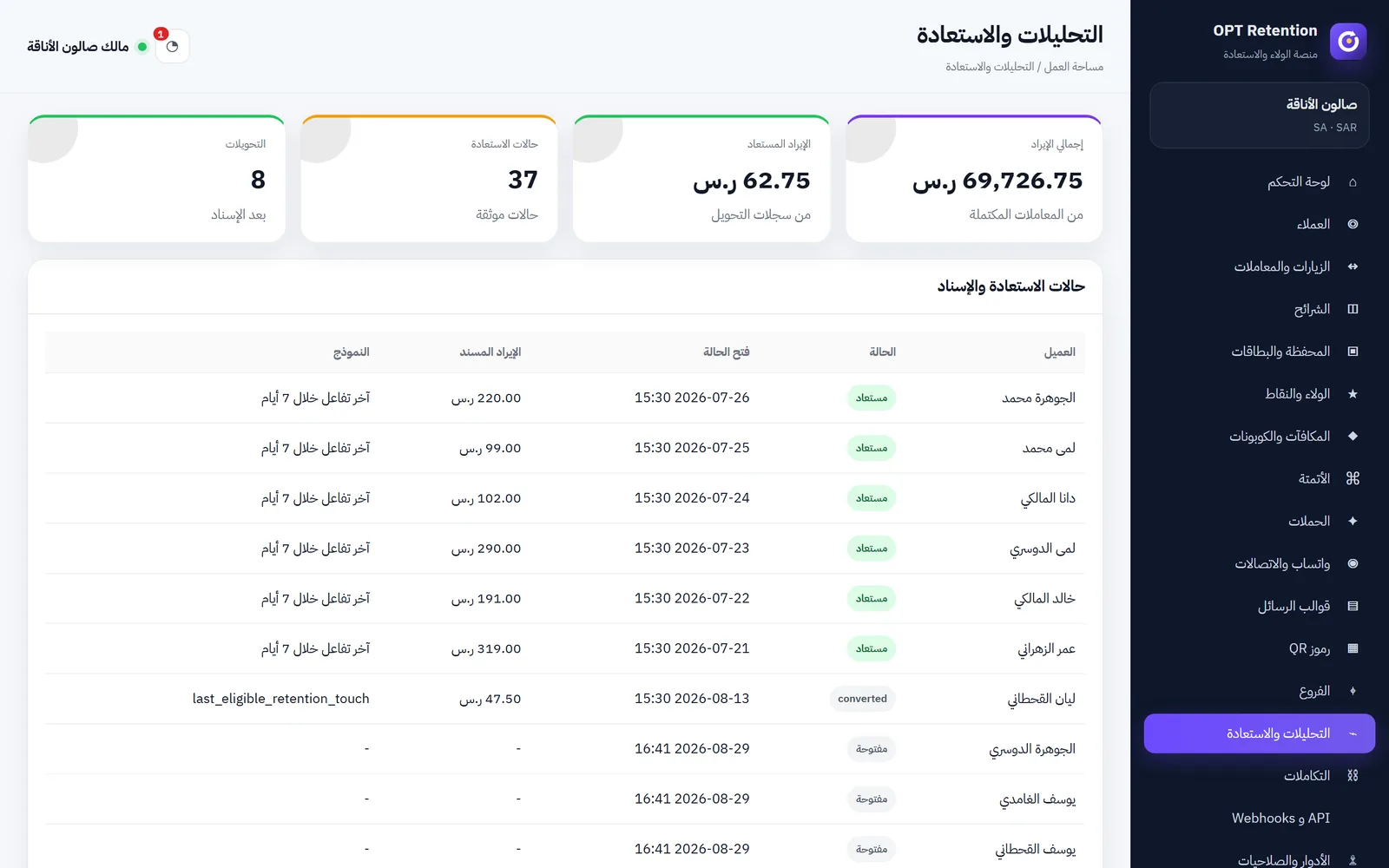Open the active التحليلات والاستعادة sidebar item
The height and width of the screenshot is (868, 1389).
(x=1260, y=733)
